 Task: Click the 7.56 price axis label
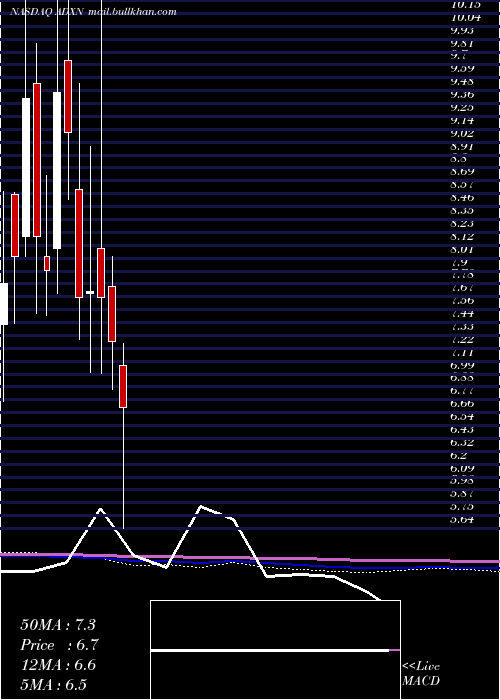pyautogui.click(x=462, y=300)
